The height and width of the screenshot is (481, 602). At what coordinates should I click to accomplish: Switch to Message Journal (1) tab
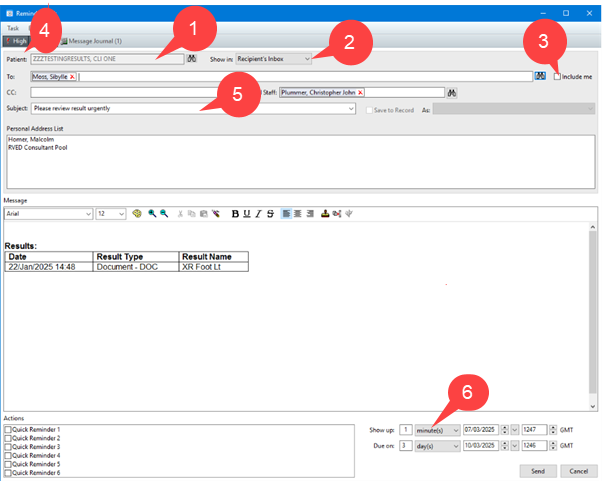(x=94, y=41)
